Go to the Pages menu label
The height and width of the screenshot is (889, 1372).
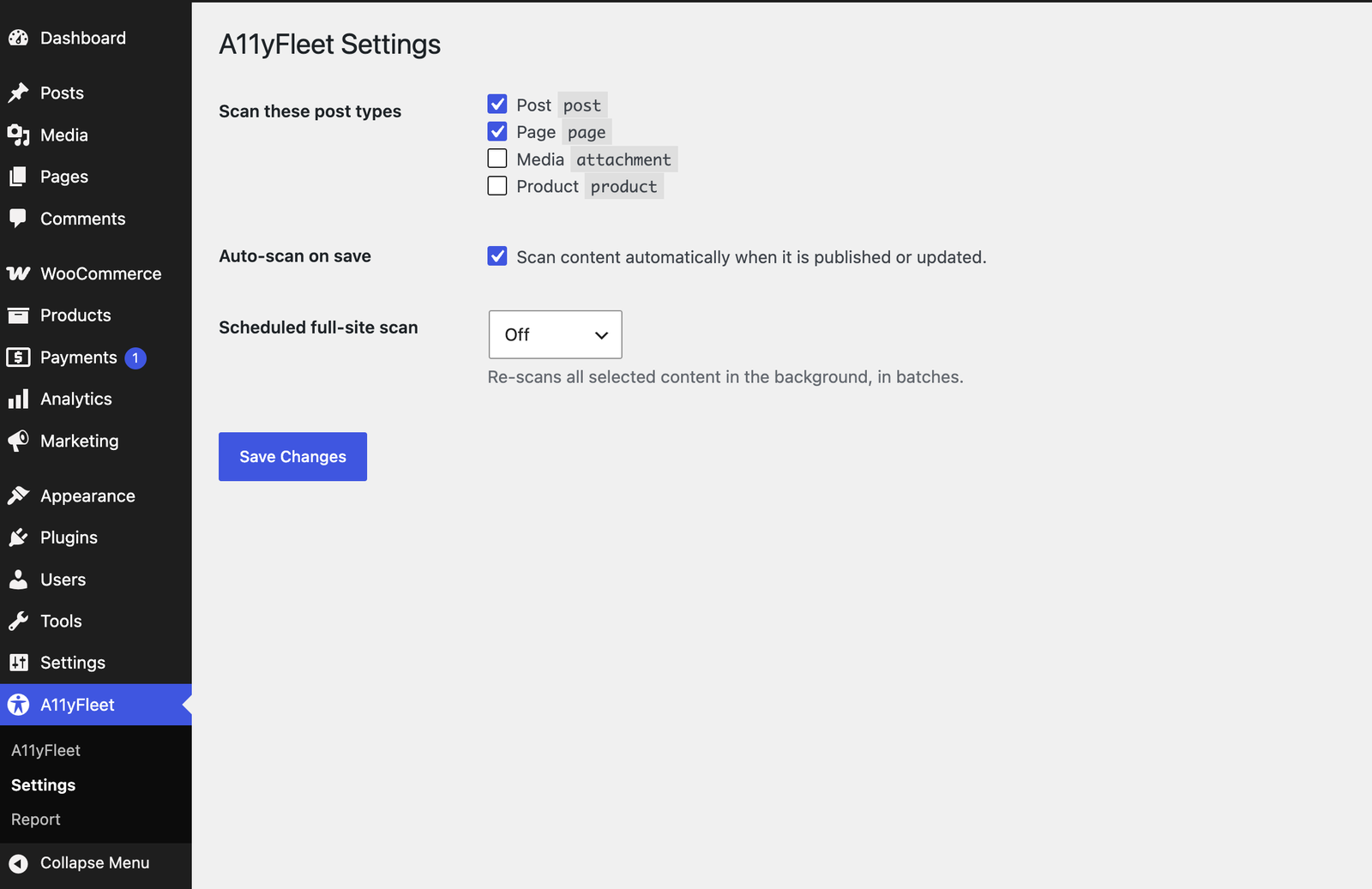64,177
